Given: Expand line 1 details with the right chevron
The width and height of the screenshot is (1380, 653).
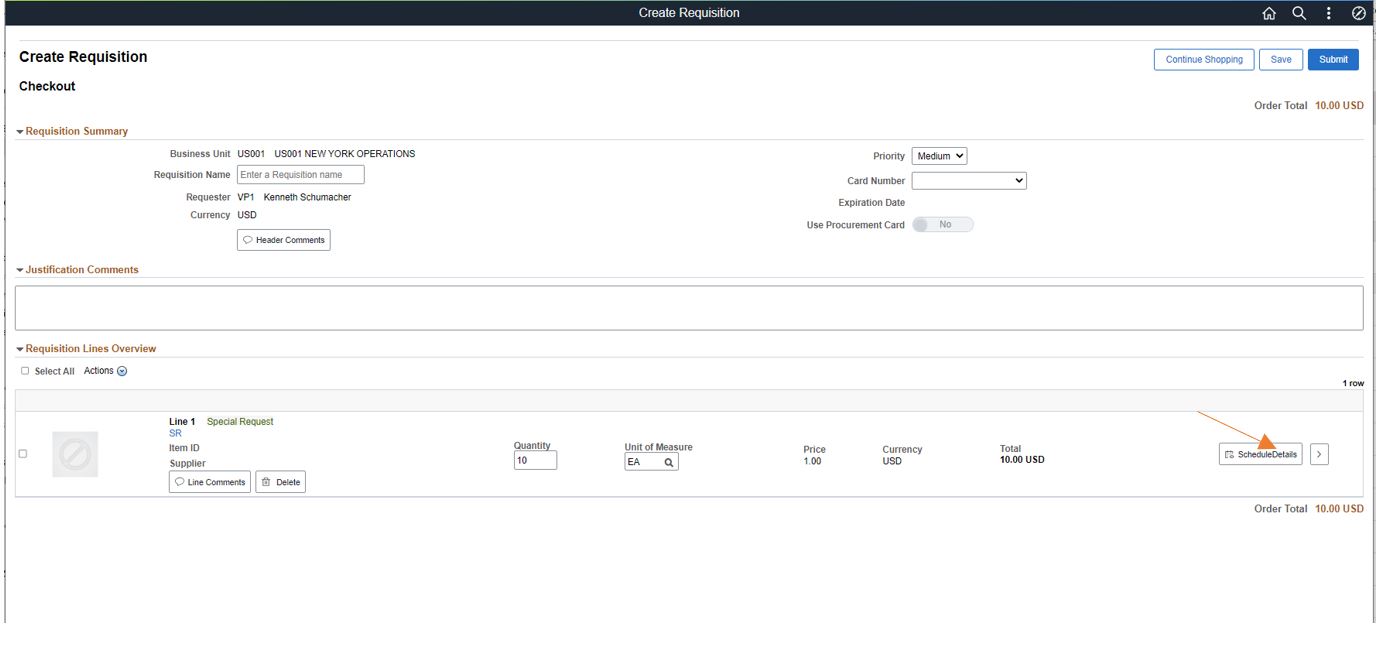Looking at the screenshot, I should pos(1320,453).
